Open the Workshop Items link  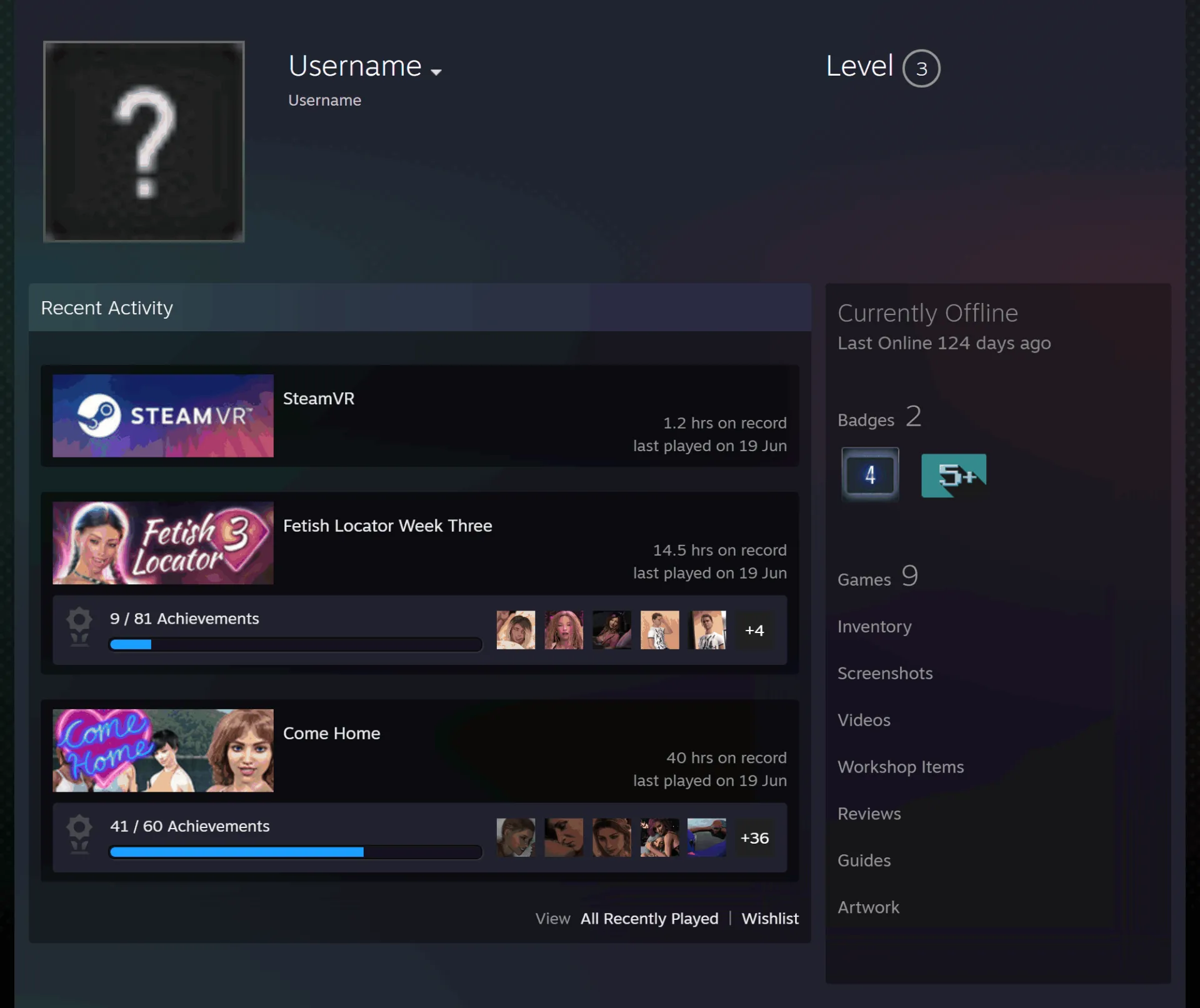pyautogui.click(x=901, y=767)
